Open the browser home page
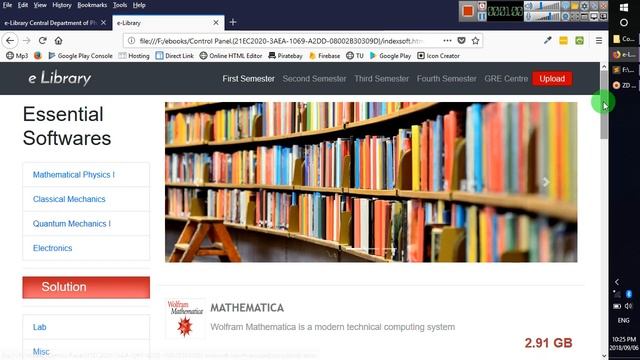The height and width of the screenshot is (360, 640). tap(58, 40)
